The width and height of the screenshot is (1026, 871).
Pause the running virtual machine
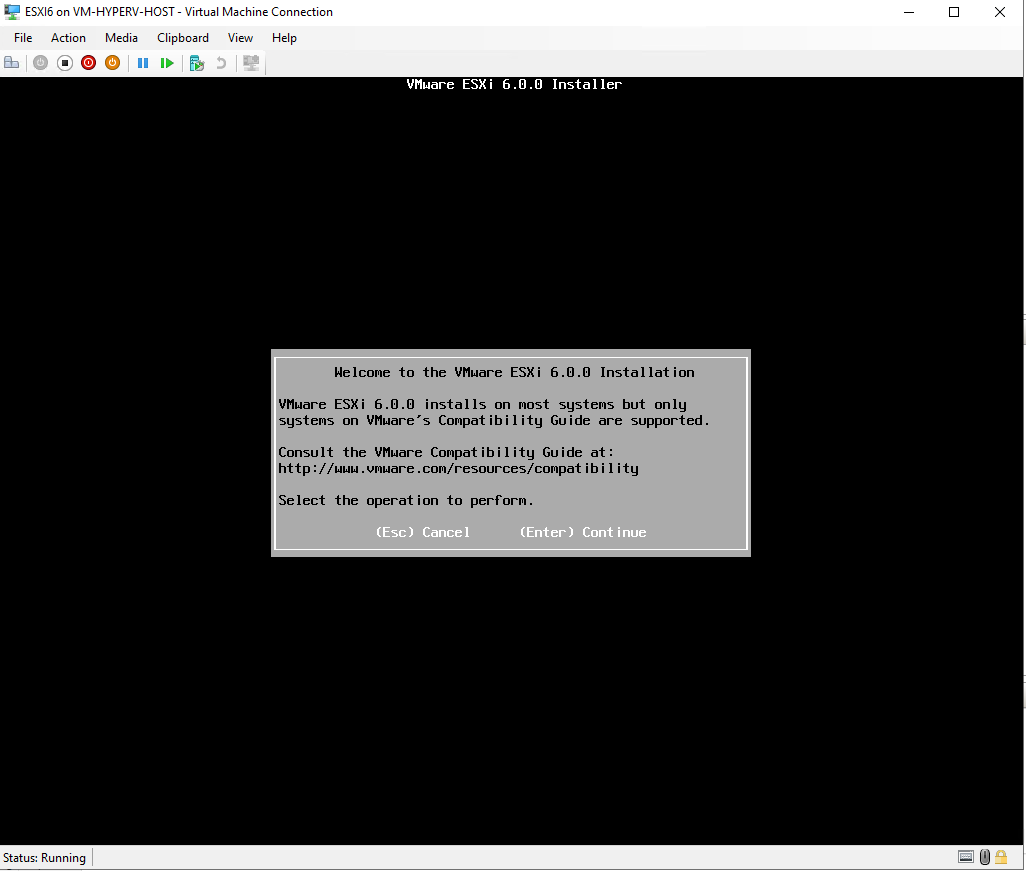[x=143, y=63]
